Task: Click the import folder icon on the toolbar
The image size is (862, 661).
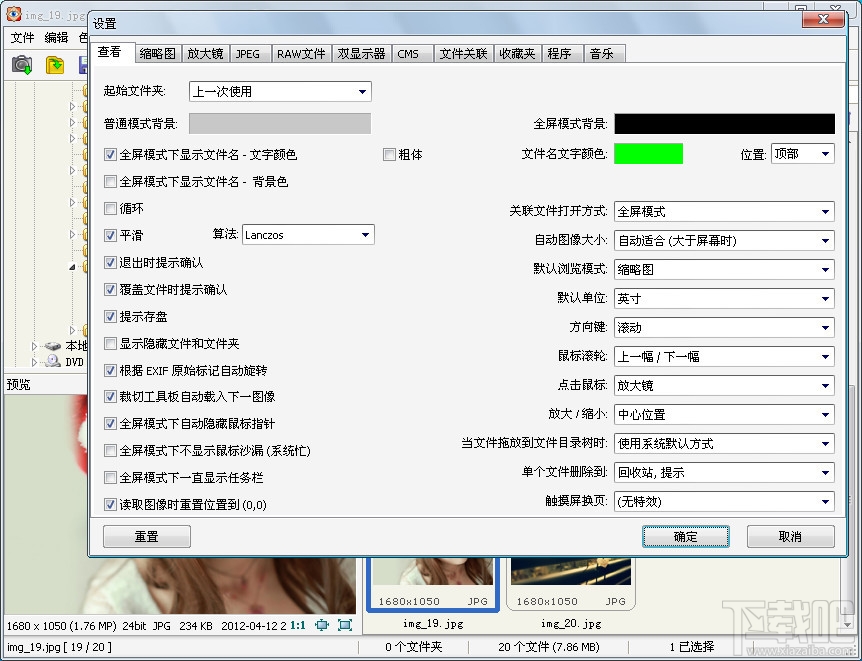Action: [54, 64]
